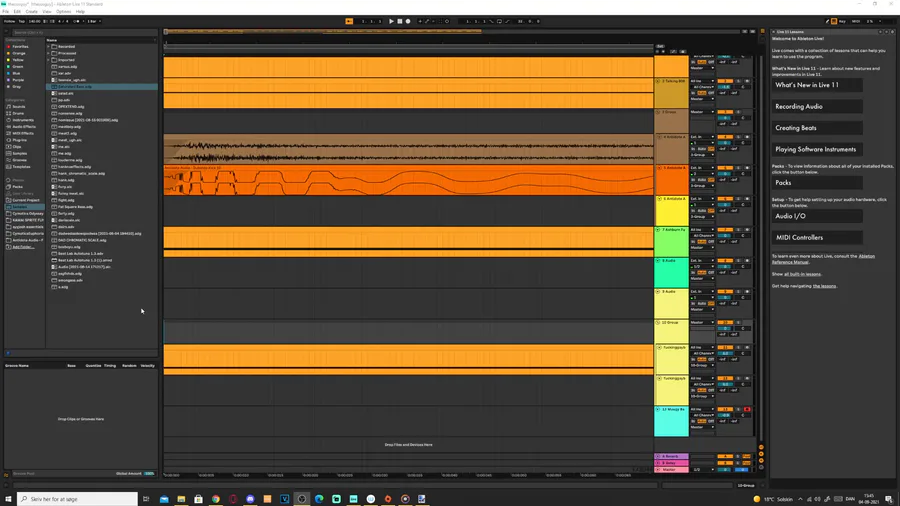900x506 pixels.
Task: Open the Create menu
Action: pyautogui.click(x=32, y=11)
